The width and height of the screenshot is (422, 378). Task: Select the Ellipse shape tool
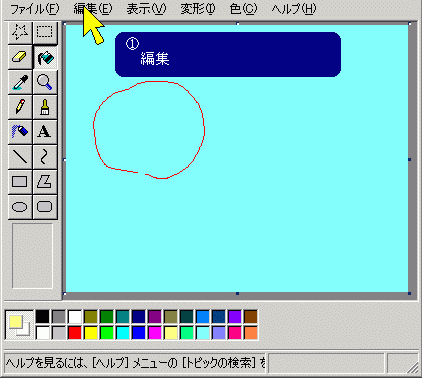coord(20,207)
